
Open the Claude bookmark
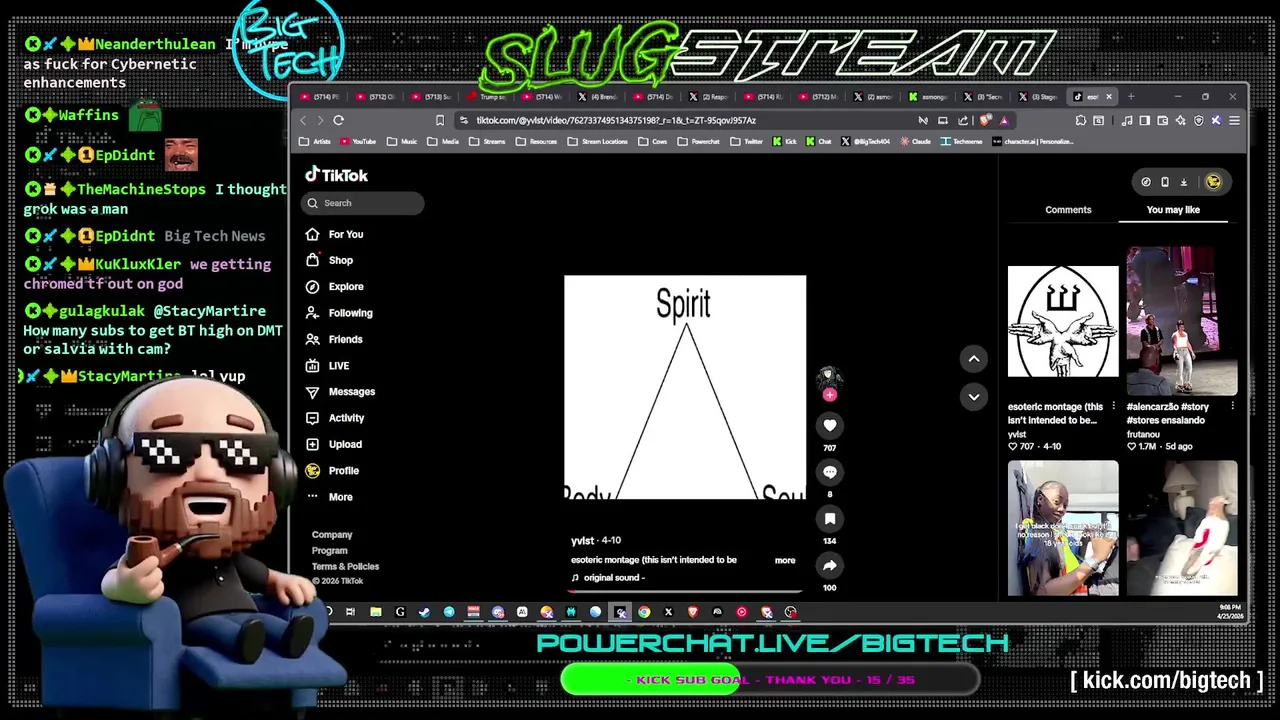click(914, 142)
